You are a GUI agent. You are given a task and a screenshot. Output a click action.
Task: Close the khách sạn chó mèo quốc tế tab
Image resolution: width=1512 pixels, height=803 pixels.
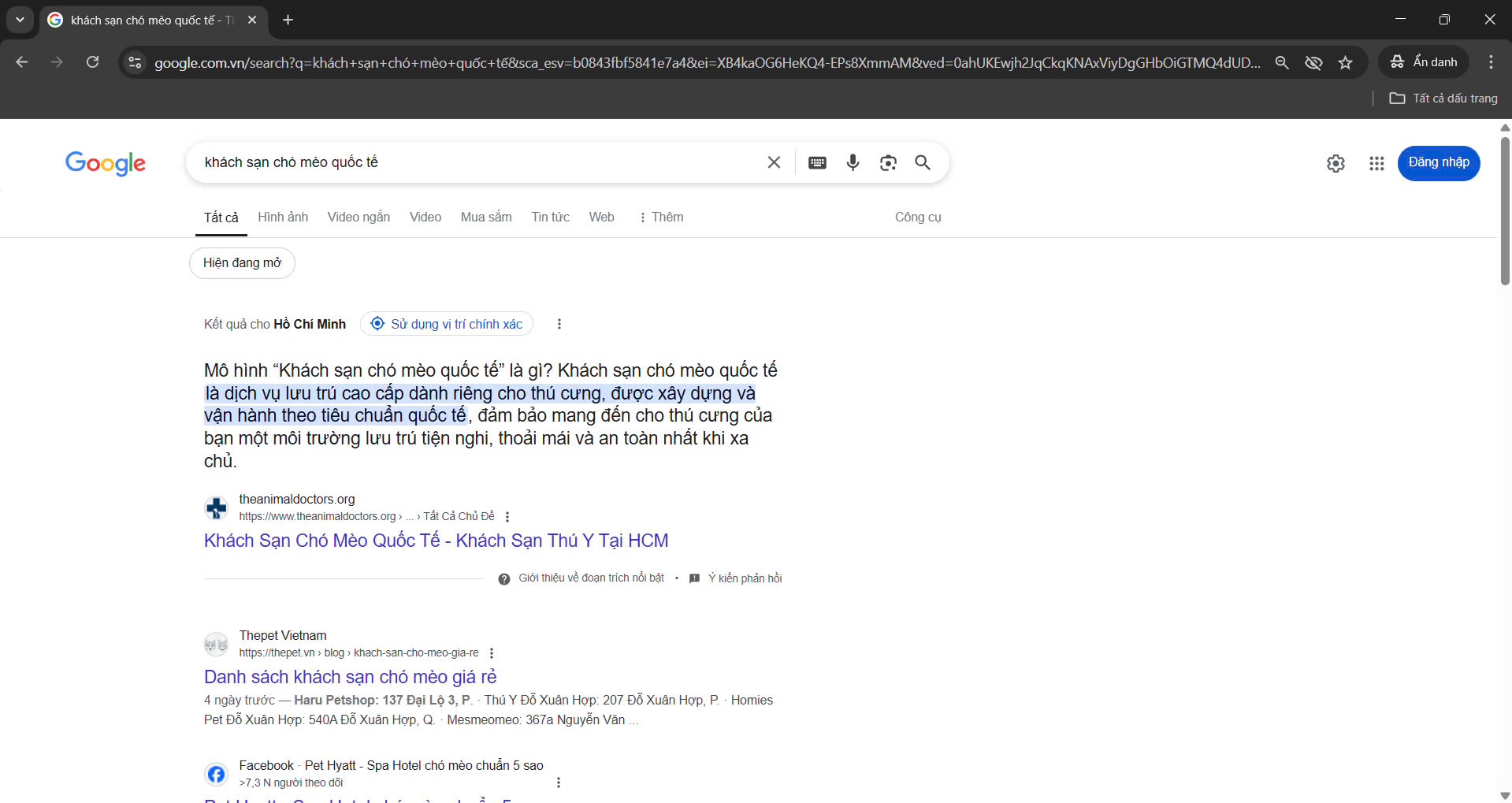click(x=252, y=20)
